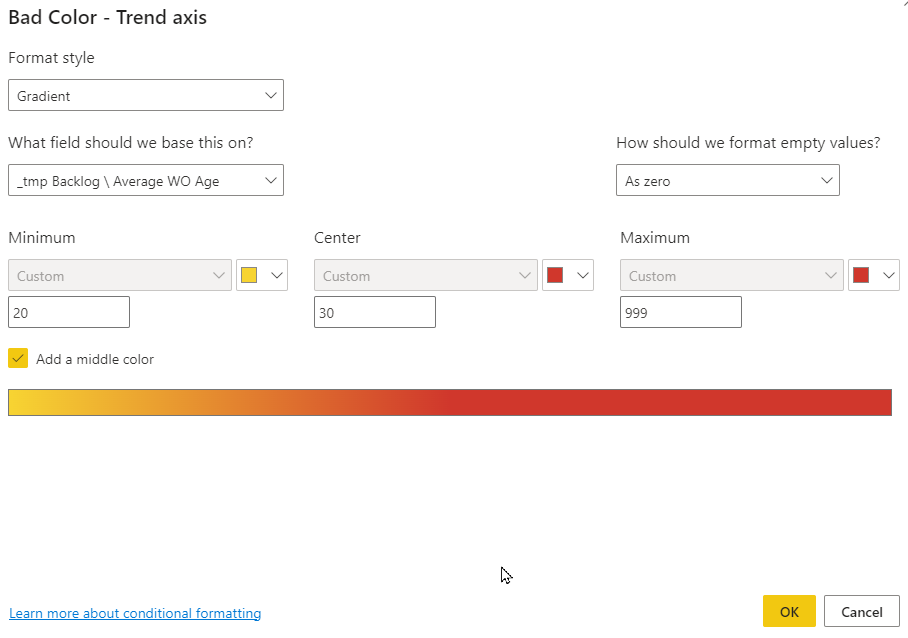Click the 'Center' heading label
Screen dimensions: 908x638
pos(337,238)
